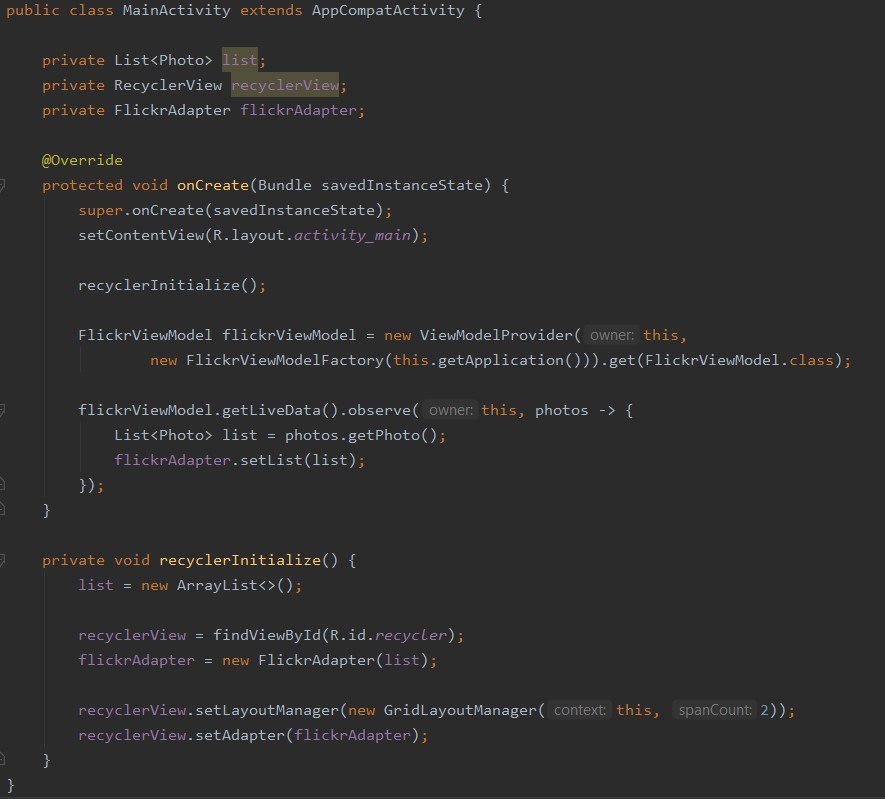Click the "activity_main" layout reference

tap(352, 235)
